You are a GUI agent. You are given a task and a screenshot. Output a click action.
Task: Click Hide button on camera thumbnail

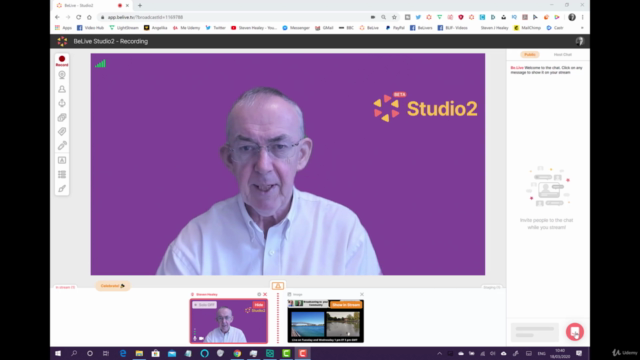pos(259,305)
